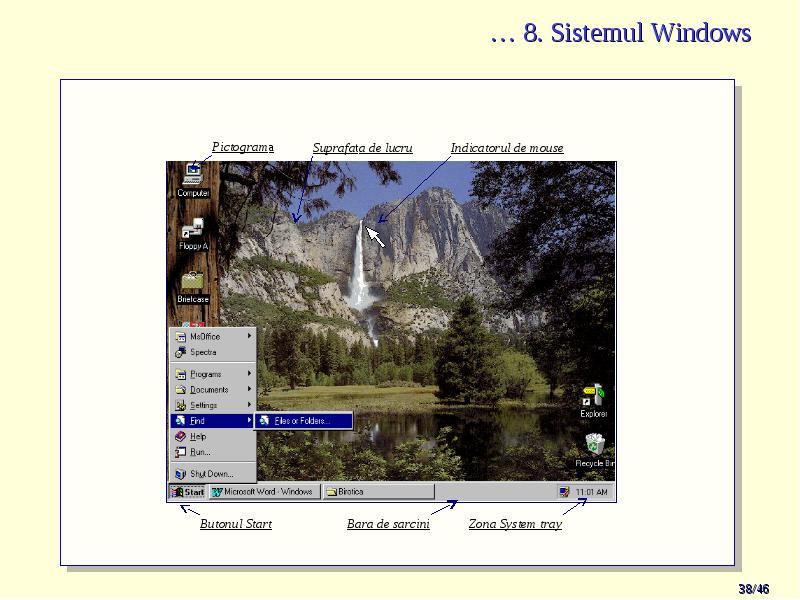Click the Find magnifier icon in Start menu
800x600 pixels.
181,420
